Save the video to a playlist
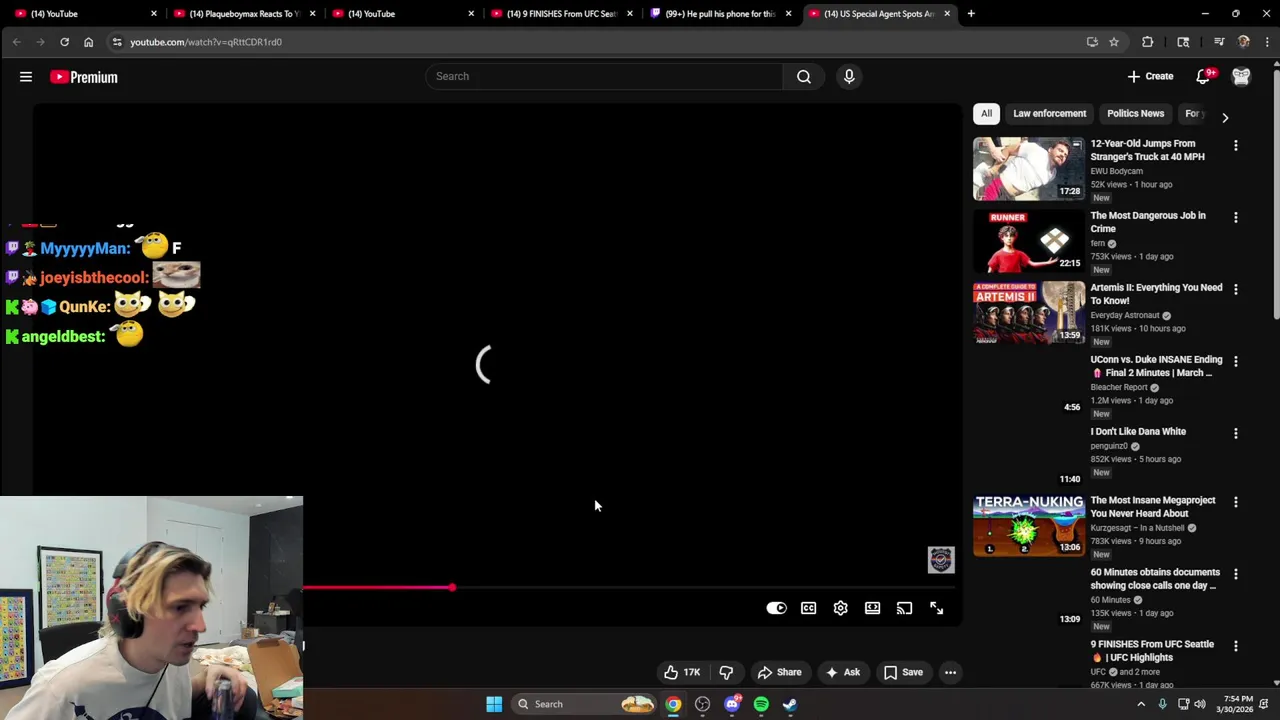The height and width of the screenshot is (720, 1280). click(x=903, y=672)
